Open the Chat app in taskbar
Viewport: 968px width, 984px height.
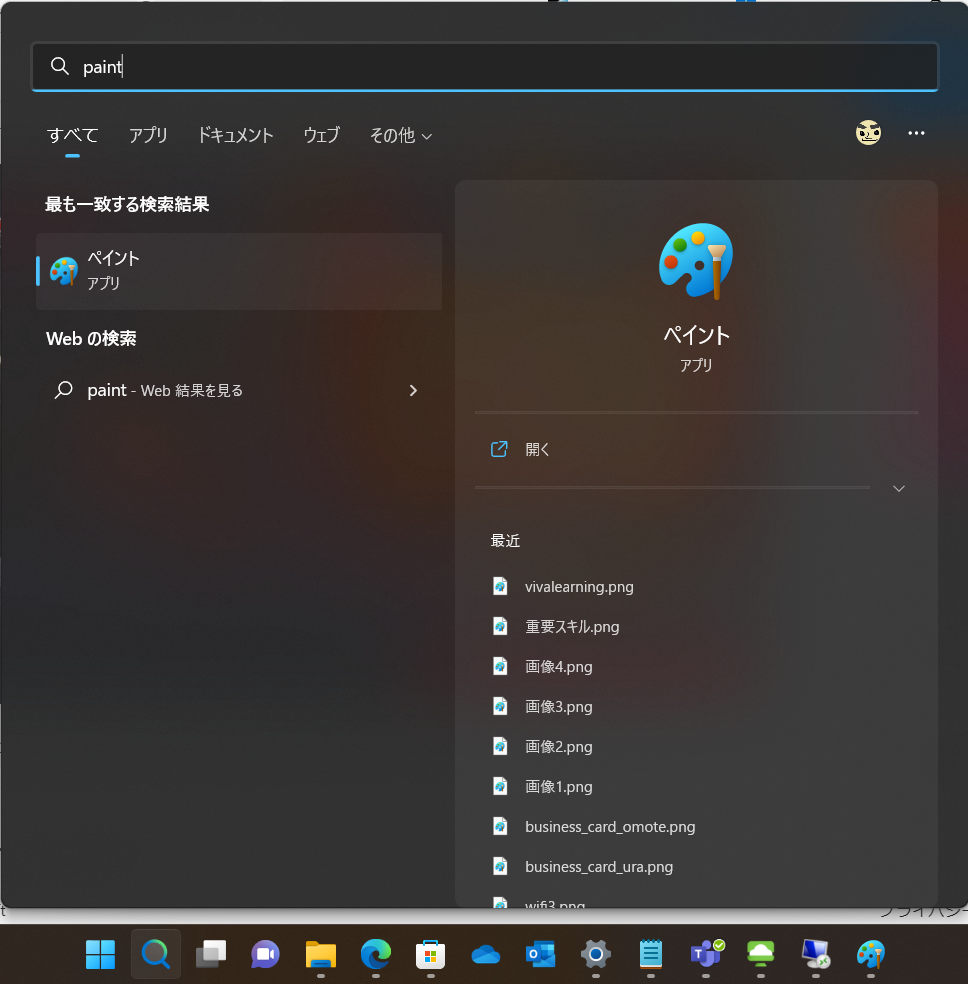(x=265, y=954)
